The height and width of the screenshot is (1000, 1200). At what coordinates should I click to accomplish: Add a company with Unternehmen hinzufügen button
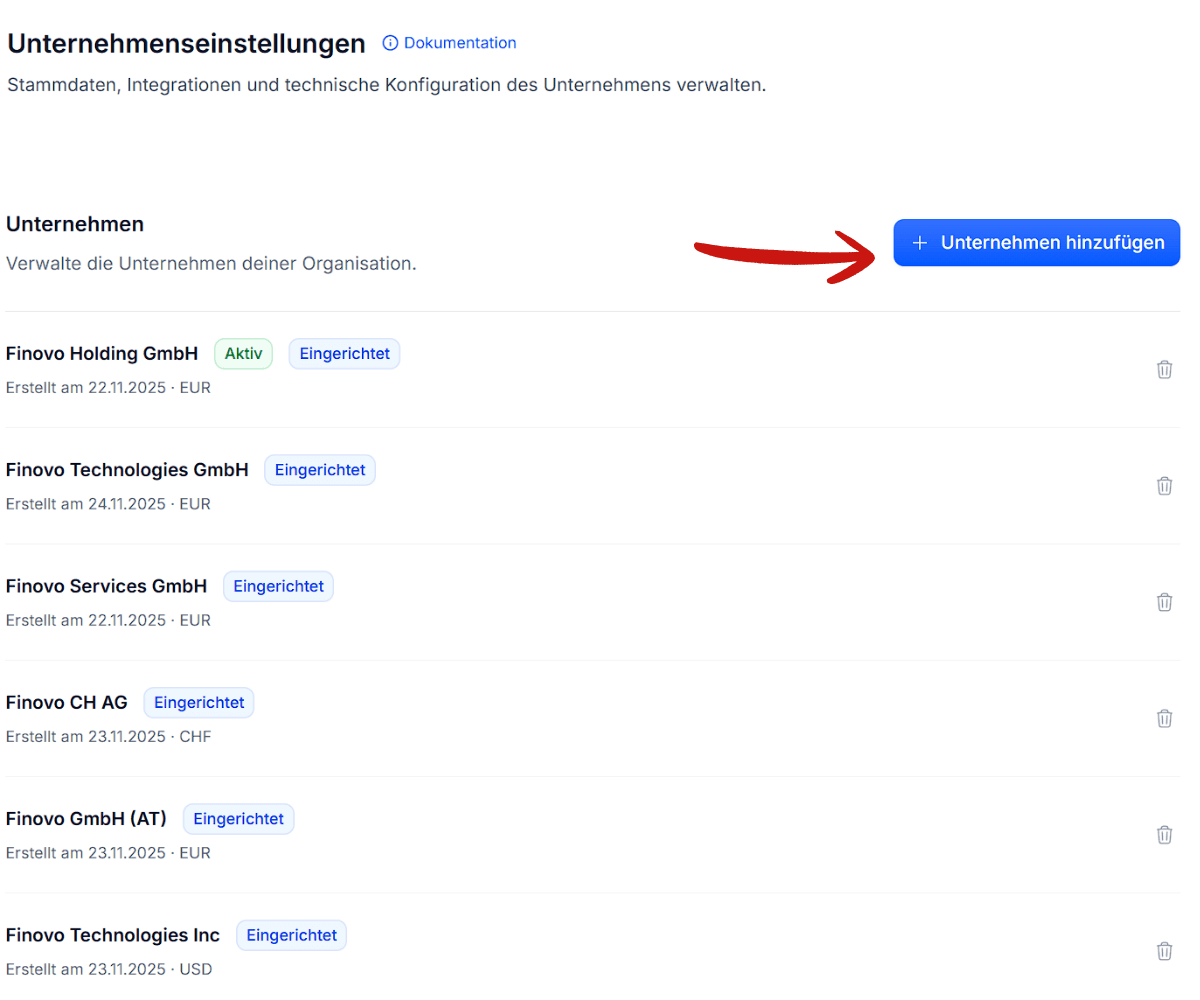click(x=1037, y=243)
